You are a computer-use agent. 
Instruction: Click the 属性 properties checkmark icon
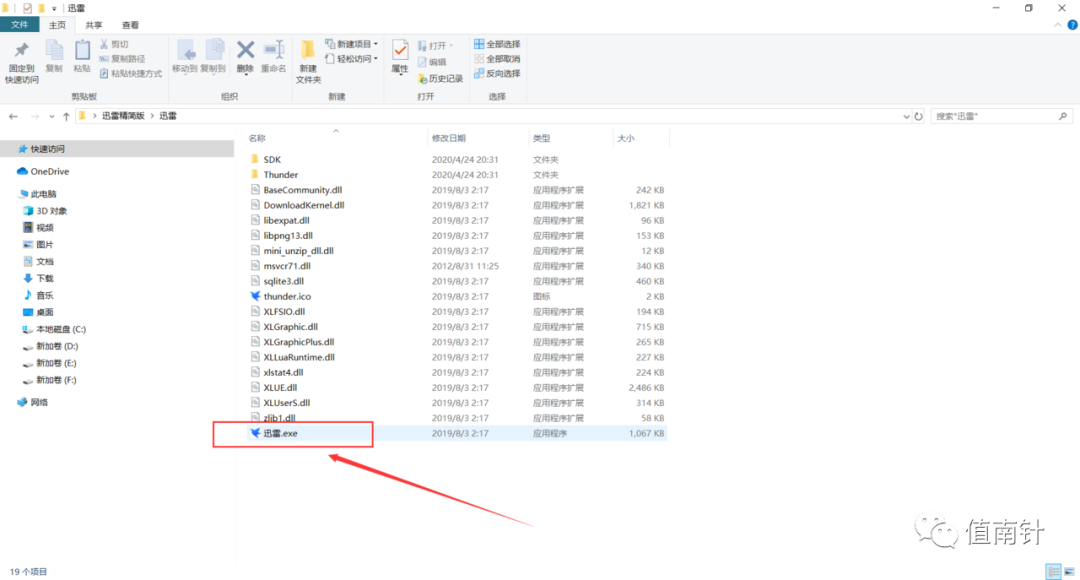399,50
